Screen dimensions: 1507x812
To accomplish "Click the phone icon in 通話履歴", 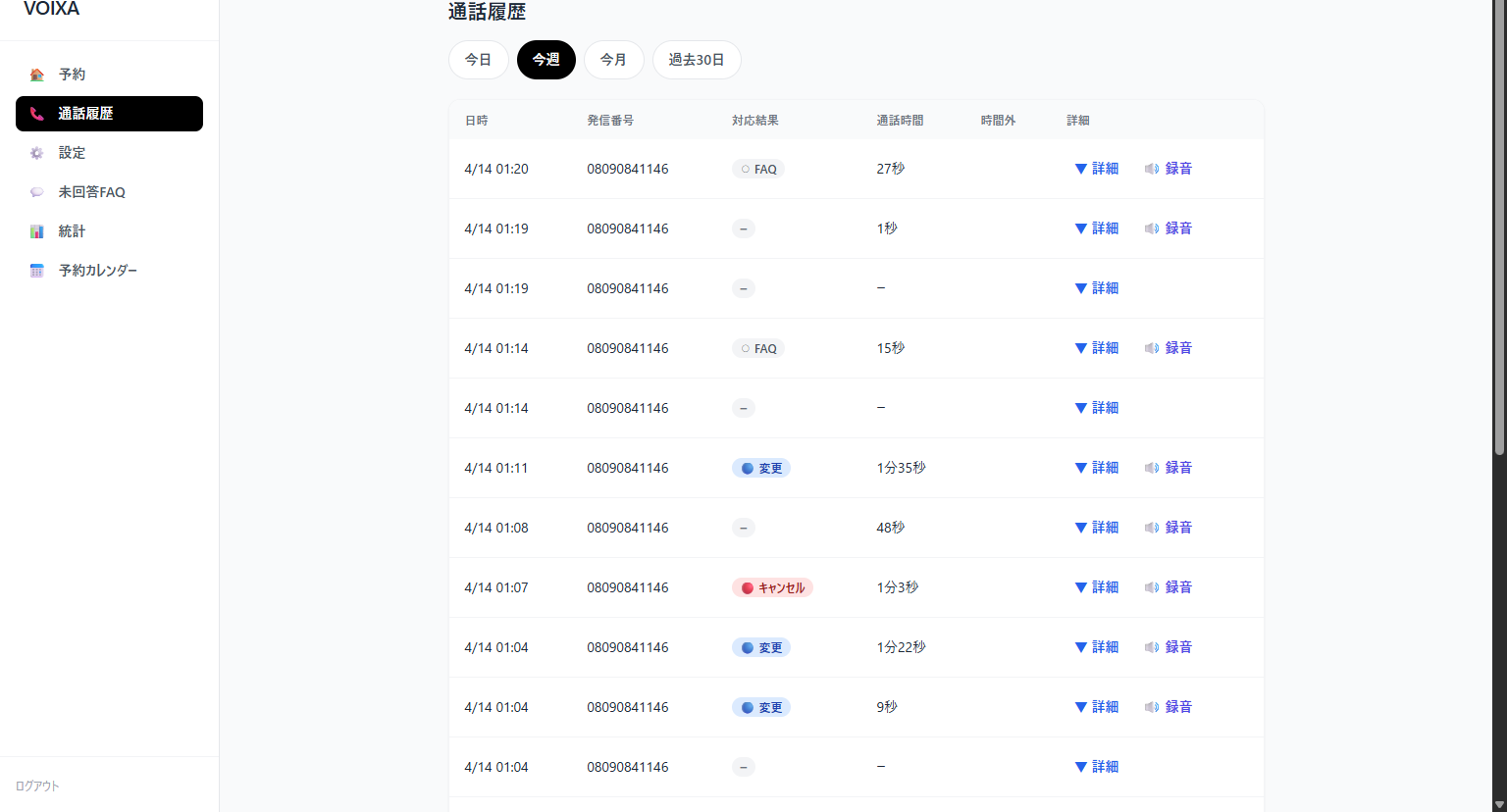I will tap(37, 114).
